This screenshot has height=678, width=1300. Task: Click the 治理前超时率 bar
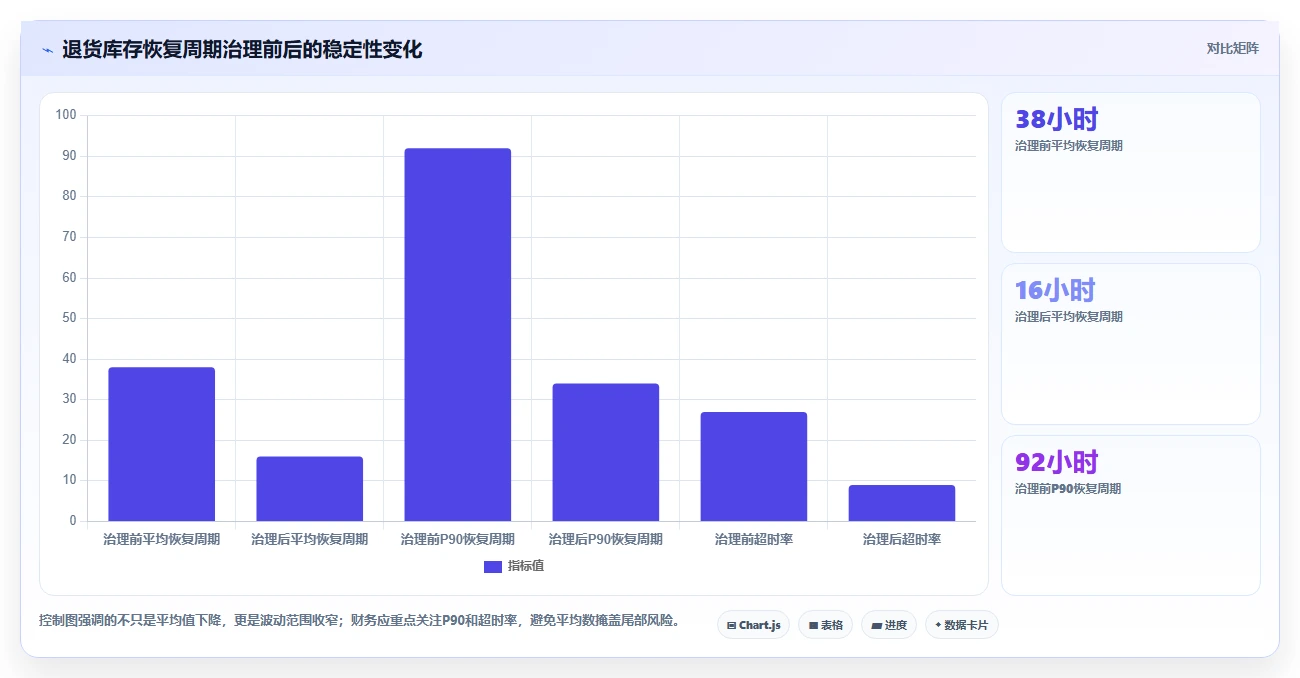point(753,466)
